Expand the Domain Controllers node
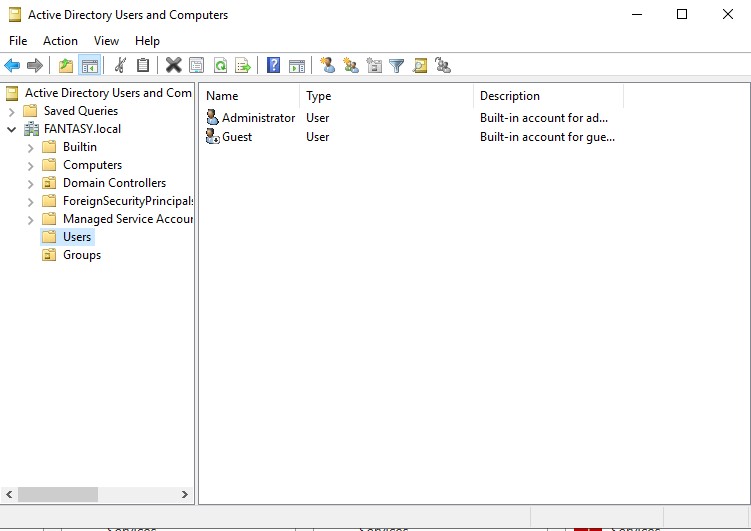 pyautogui.click(x=31, y=183)
